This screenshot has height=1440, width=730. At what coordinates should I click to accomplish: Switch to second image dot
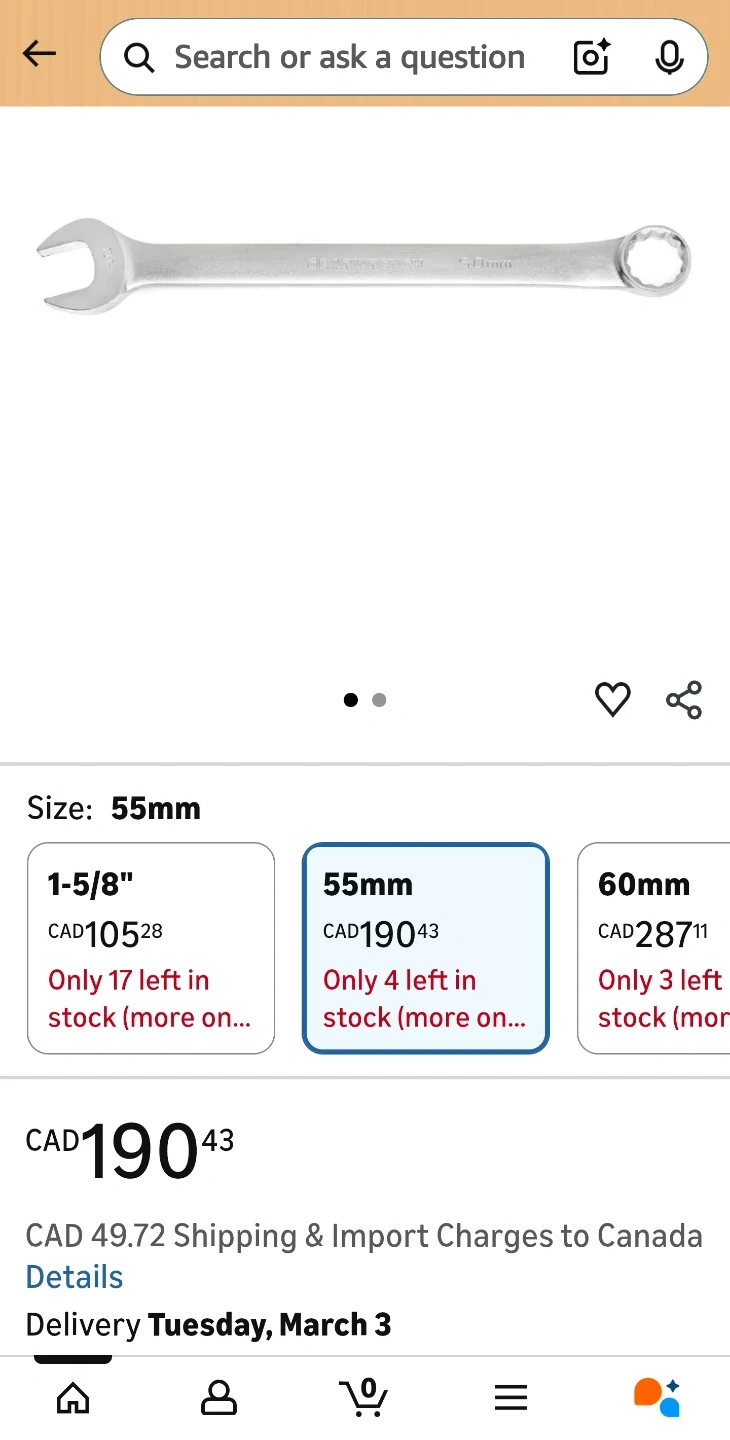[379, 700]
